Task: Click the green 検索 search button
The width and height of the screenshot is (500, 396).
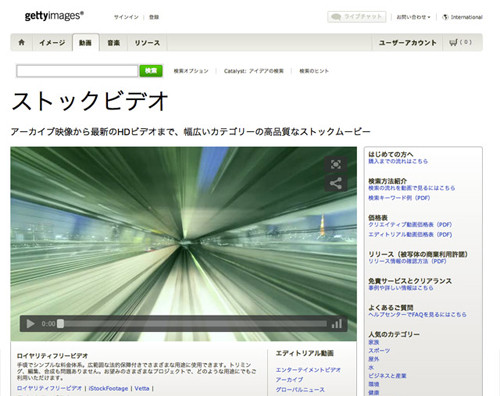Action: pyautogui.click(x=151, y=71)
